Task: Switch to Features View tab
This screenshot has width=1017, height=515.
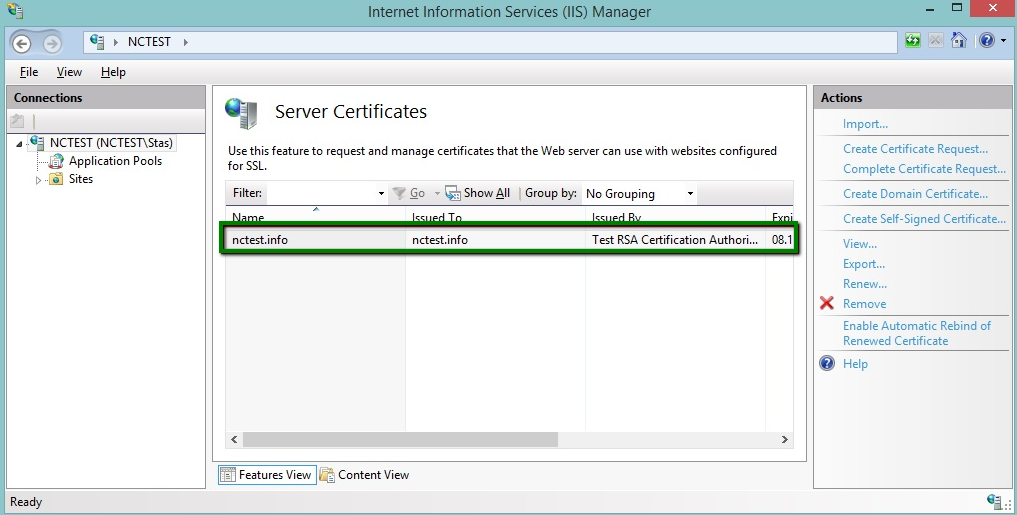Action: pyautogui.click(x=267, y=475)
